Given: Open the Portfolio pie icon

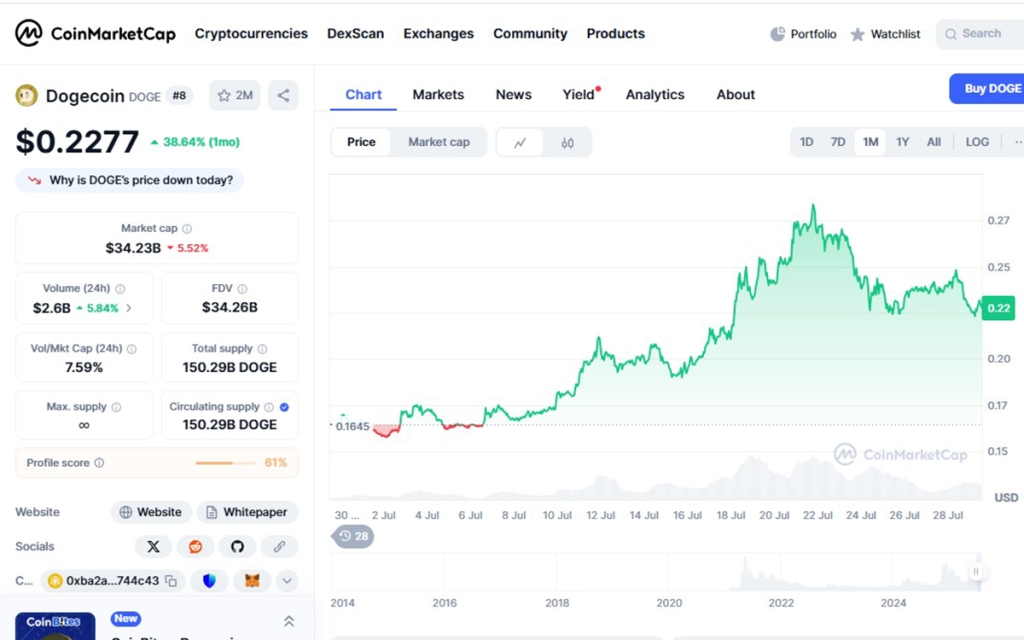Looking at the screenshot, I should [777, 34].
